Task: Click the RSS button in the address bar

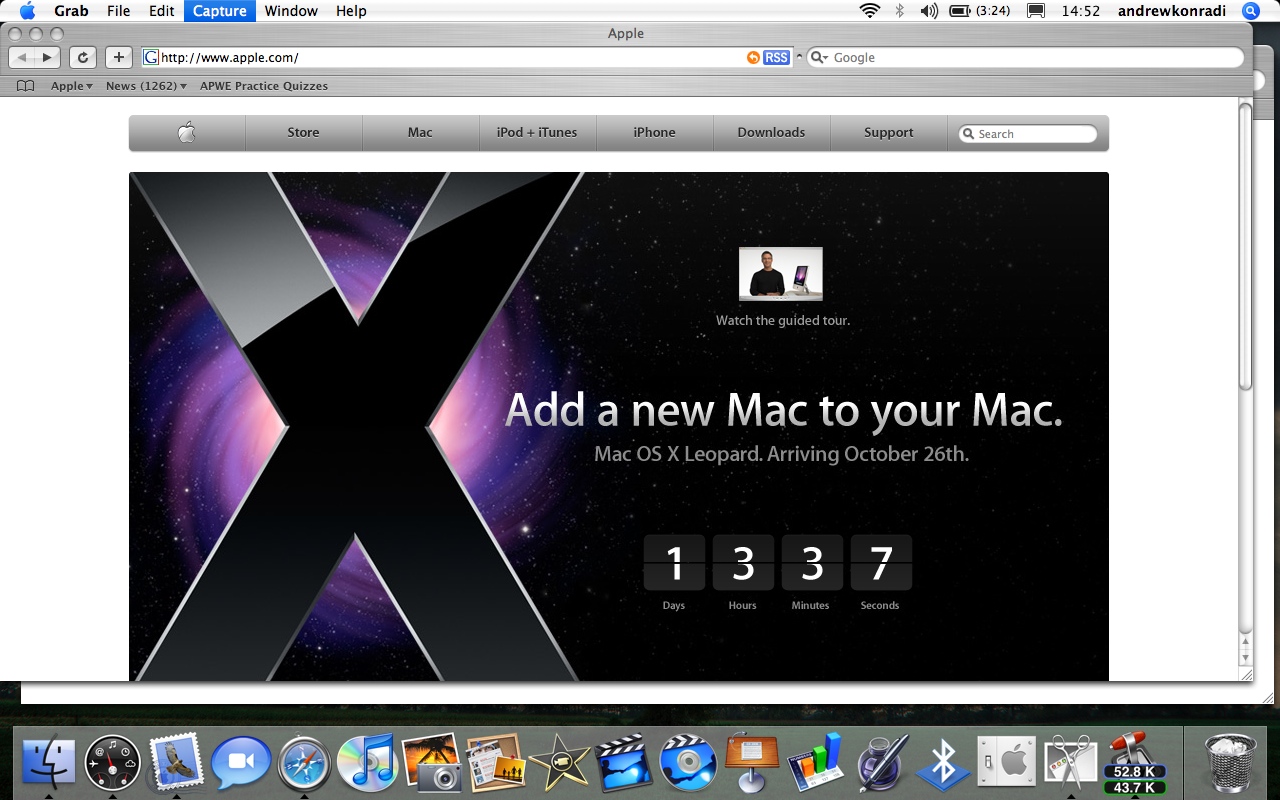Action: 776,58
